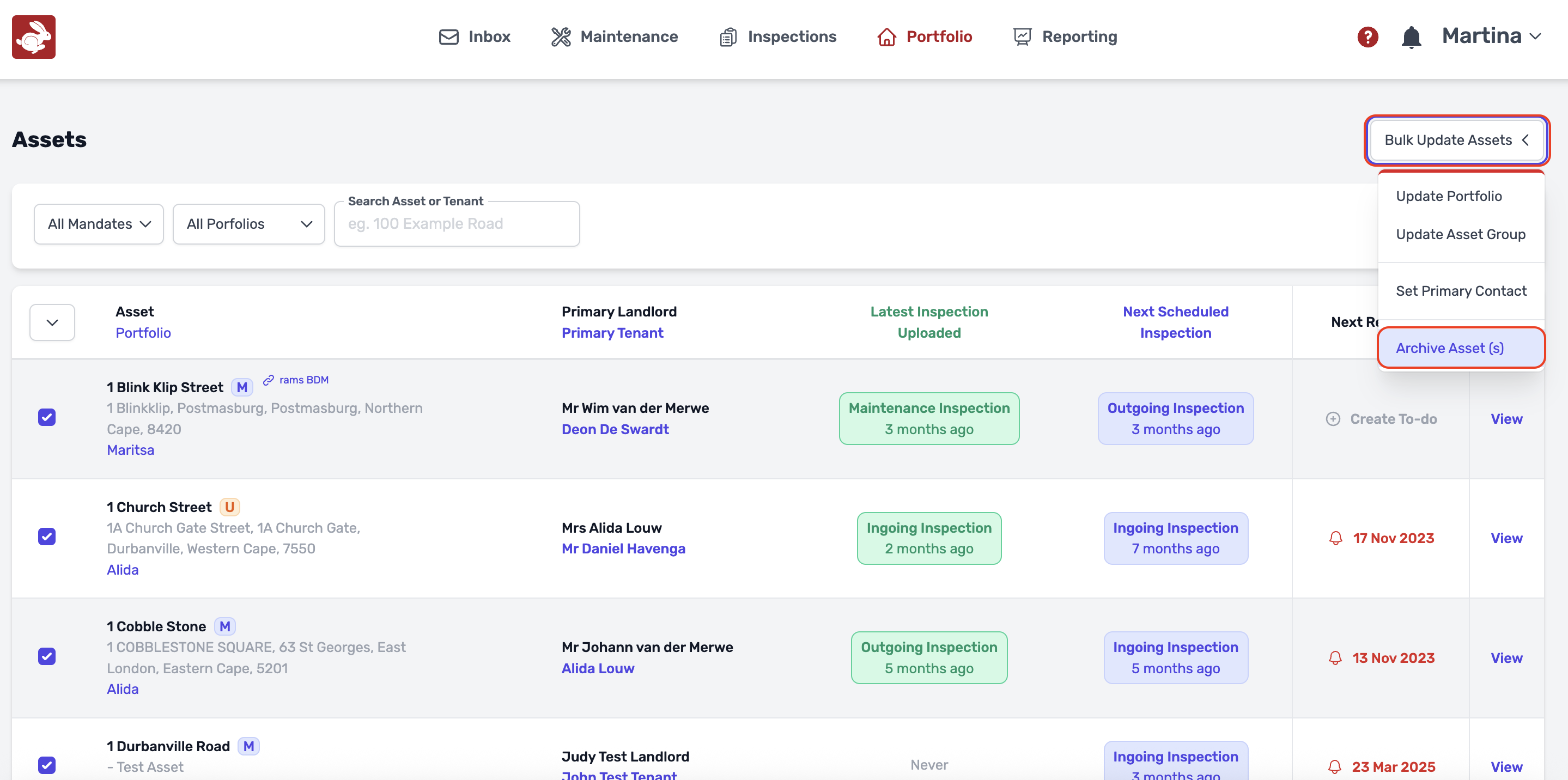Expand the select-all chevron dropdown in table header
The image size is (1568, 780).
[x=52, y=322]
